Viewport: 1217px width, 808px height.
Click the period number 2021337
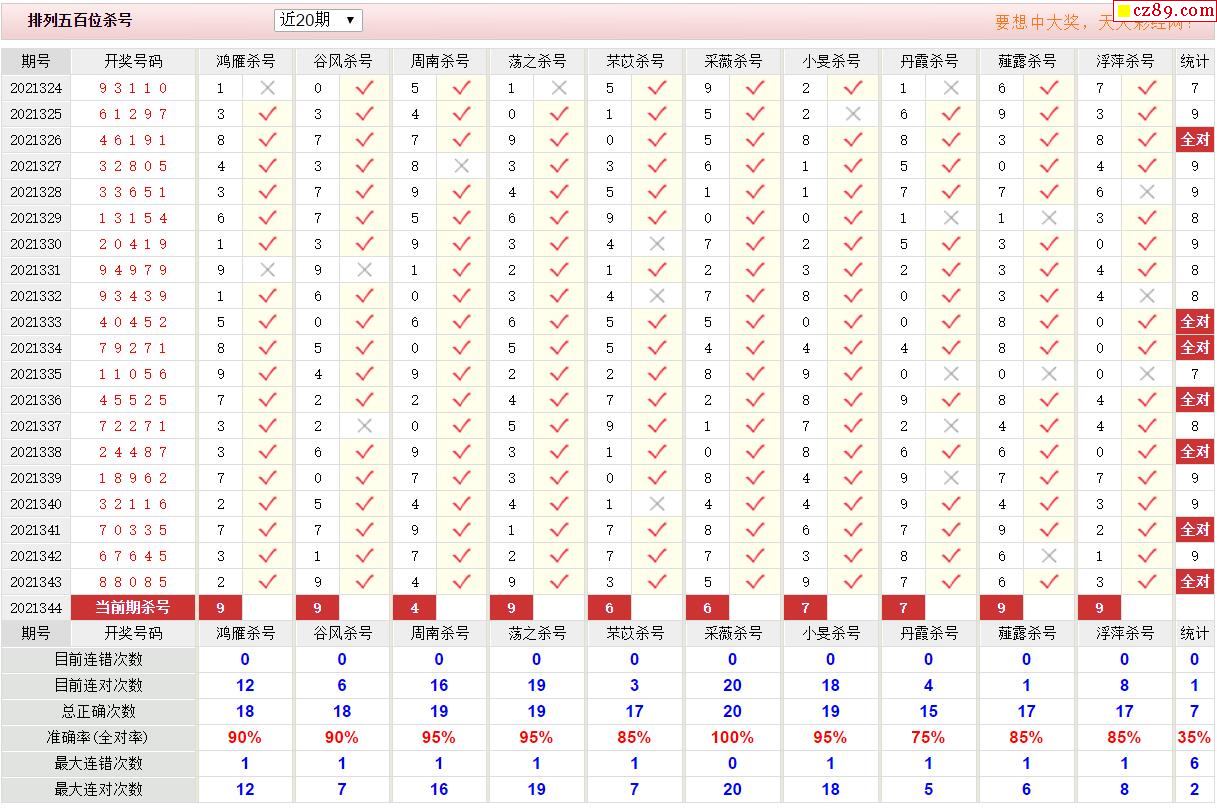pos(36,426)
